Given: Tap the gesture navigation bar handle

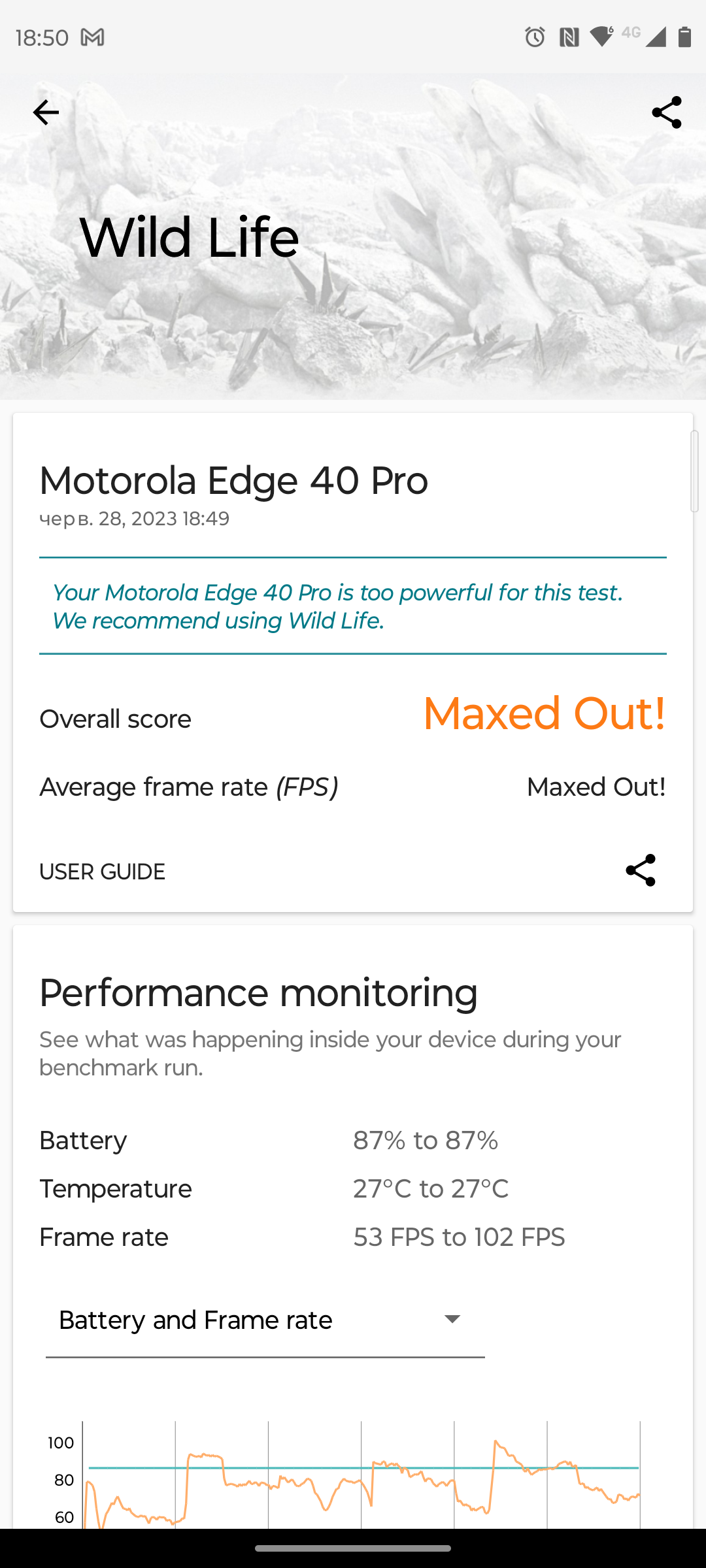Looking at the screenshot, I should coord(353,1548).
